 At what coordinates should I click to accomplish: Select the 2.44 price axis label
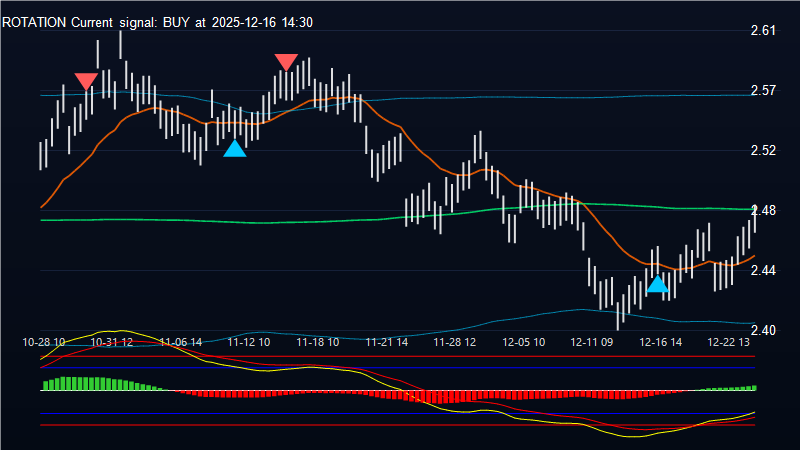pos(763,271)
